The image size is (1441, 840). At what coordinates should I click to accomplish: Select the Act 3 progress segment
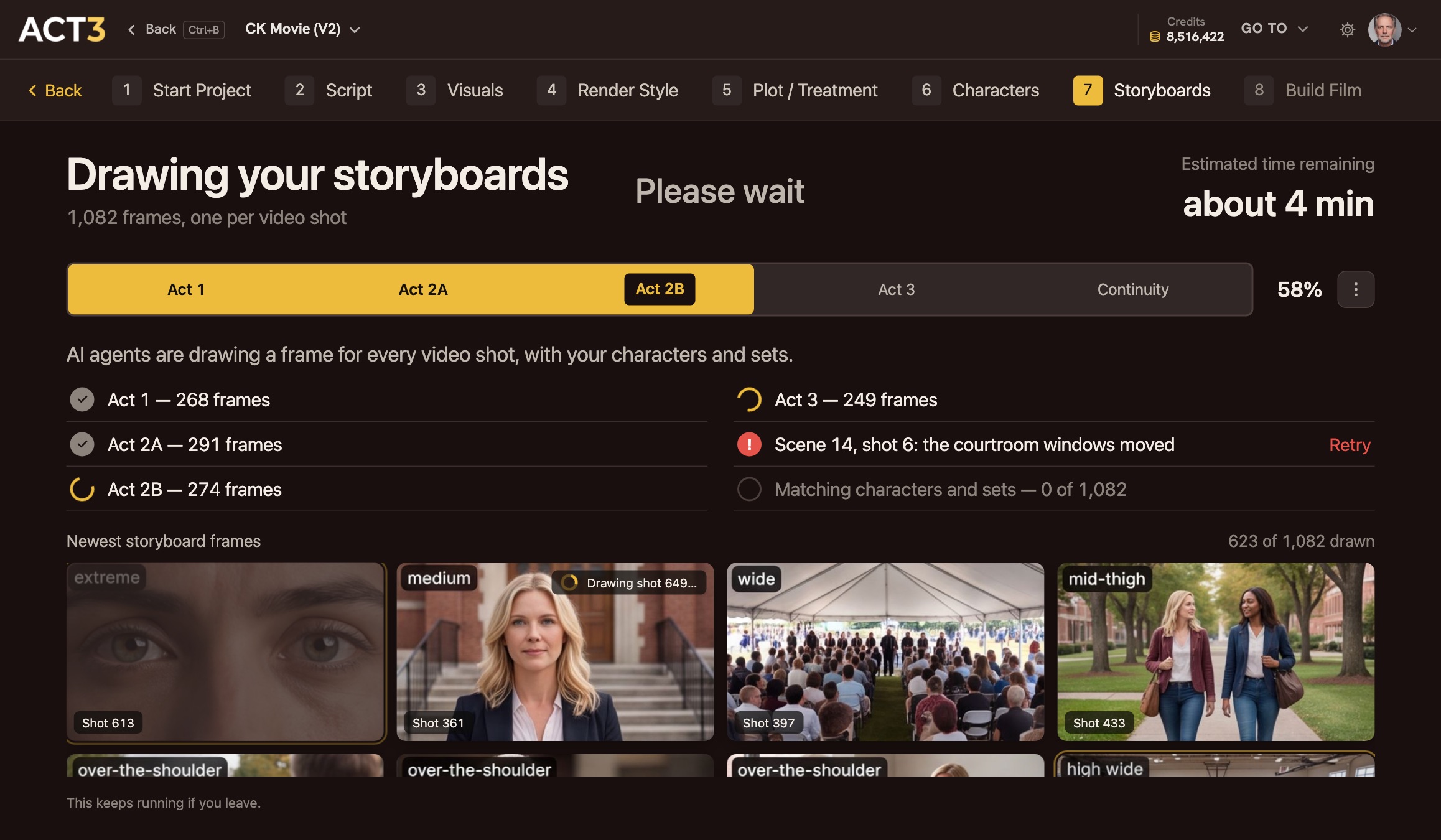(x=897, y=289)
